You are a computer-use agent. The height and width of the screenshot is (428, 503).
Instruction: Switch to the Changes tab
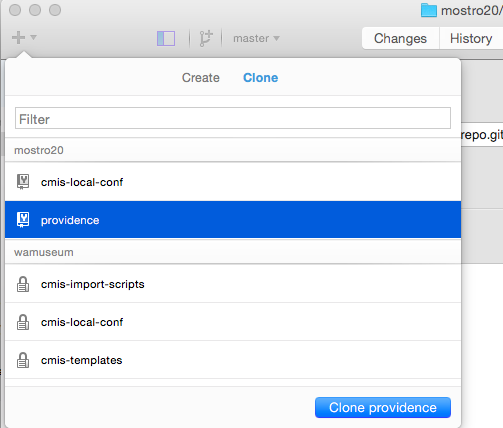tap(400, 38)
